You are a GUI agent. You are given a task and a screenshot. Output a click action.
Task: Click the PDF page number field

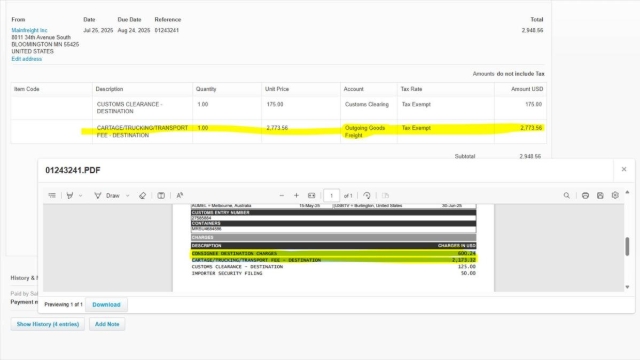coord(331,196)
